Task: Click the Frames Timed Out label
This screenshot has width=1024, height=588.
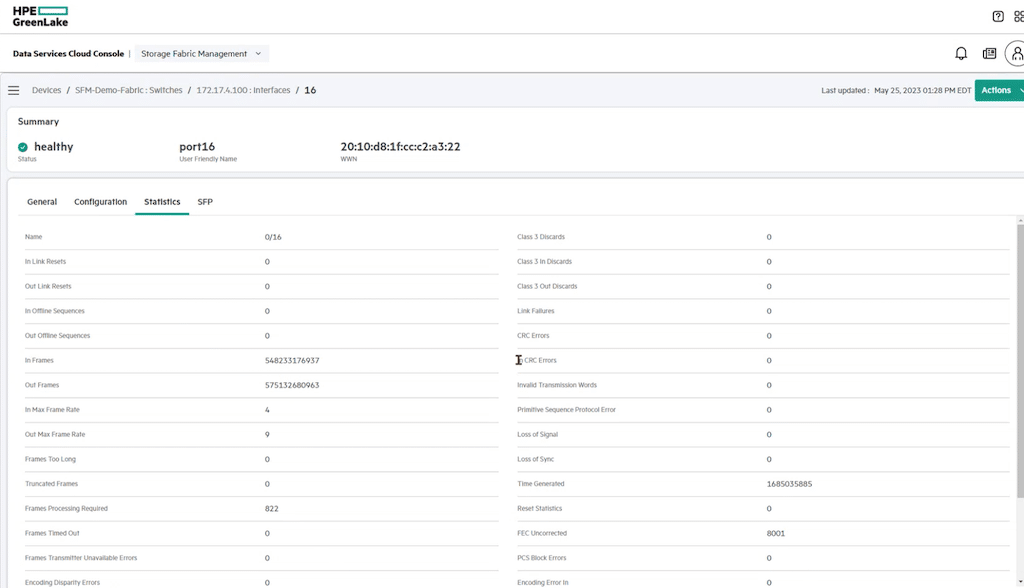Action: (x=52, y=534)
